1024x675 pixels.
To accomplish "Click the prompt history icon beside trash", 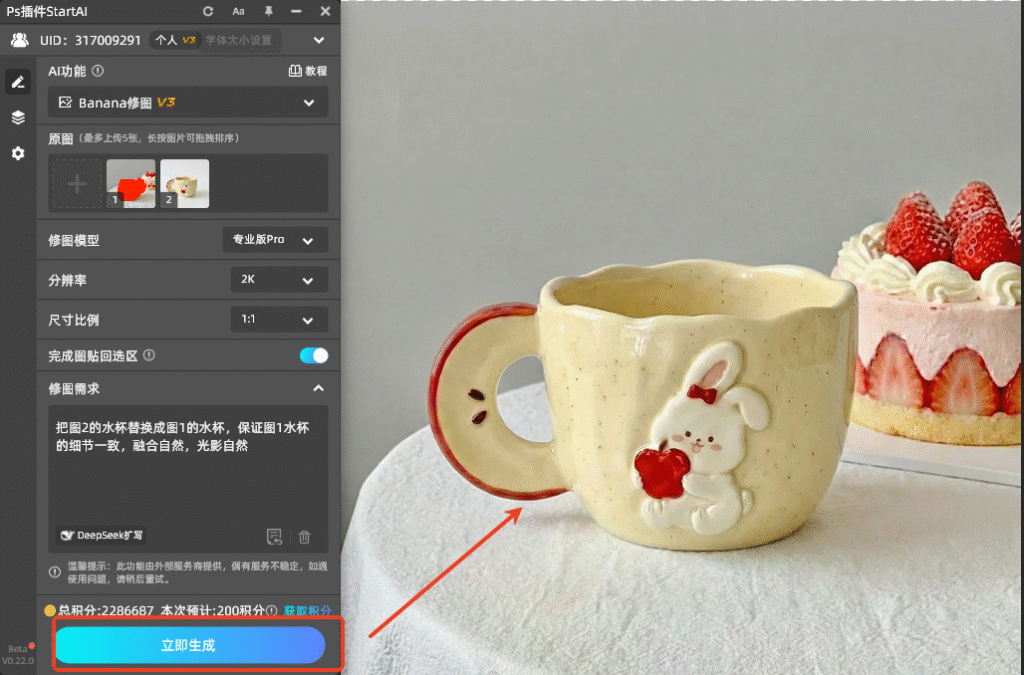I will point(275,537).
